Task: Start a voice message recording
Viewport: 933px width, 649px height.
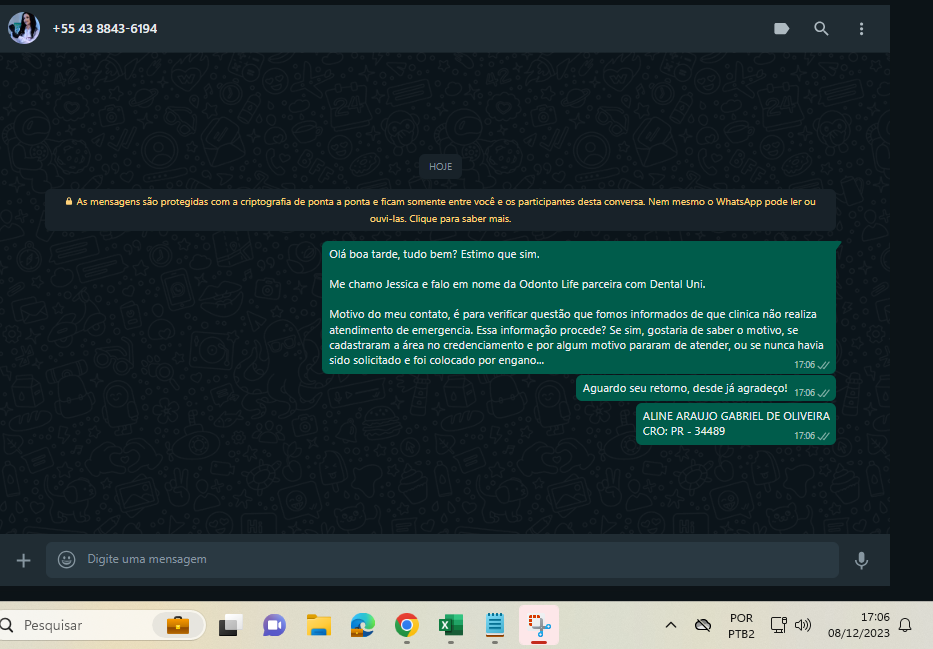Action: tap(861, 560)
